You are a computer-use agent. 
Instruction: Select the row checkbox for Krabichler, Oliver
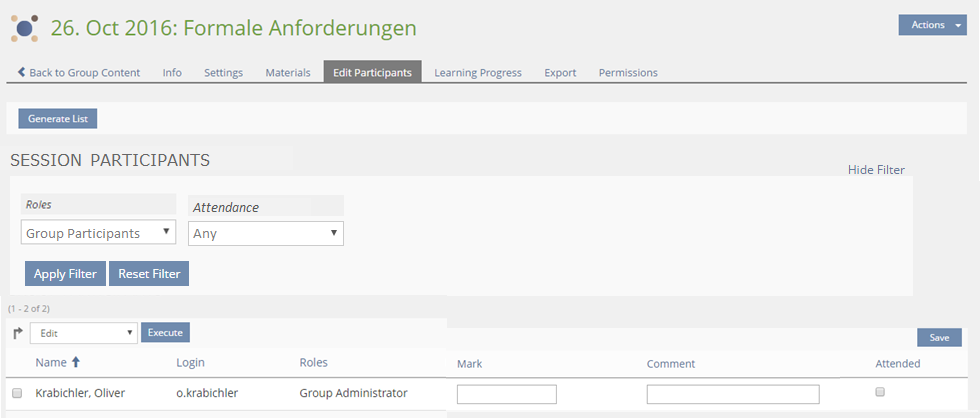pyautogui.click(x=17, y=393)
